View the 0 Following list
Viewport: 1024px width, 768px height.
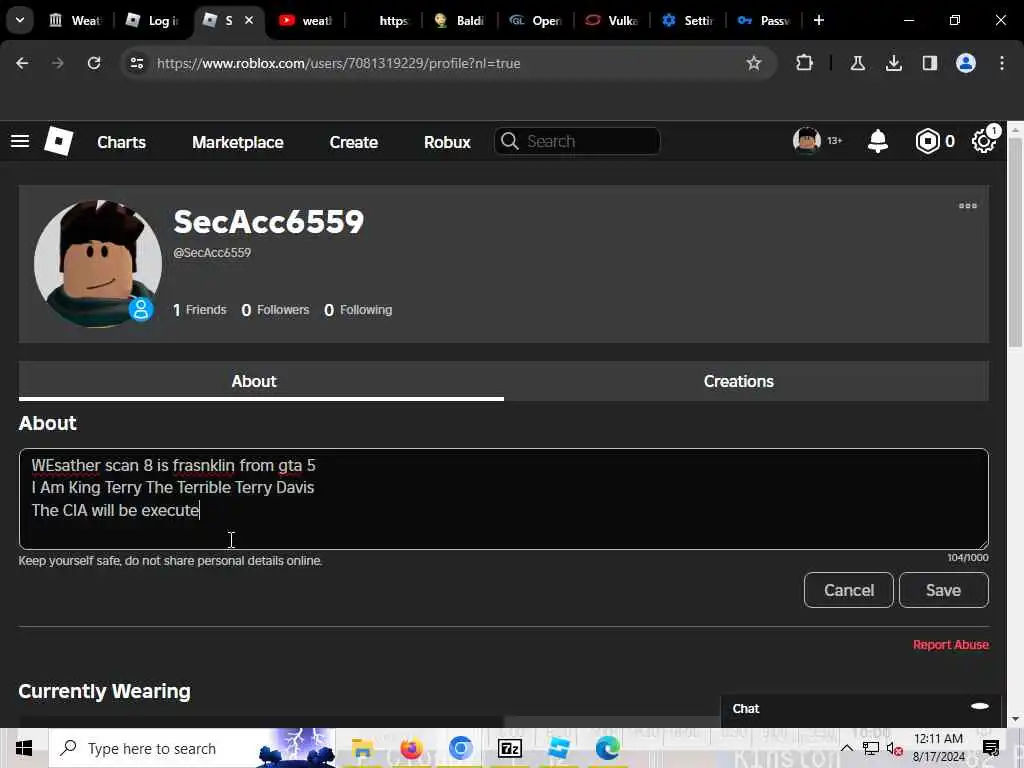pos(358,310)
